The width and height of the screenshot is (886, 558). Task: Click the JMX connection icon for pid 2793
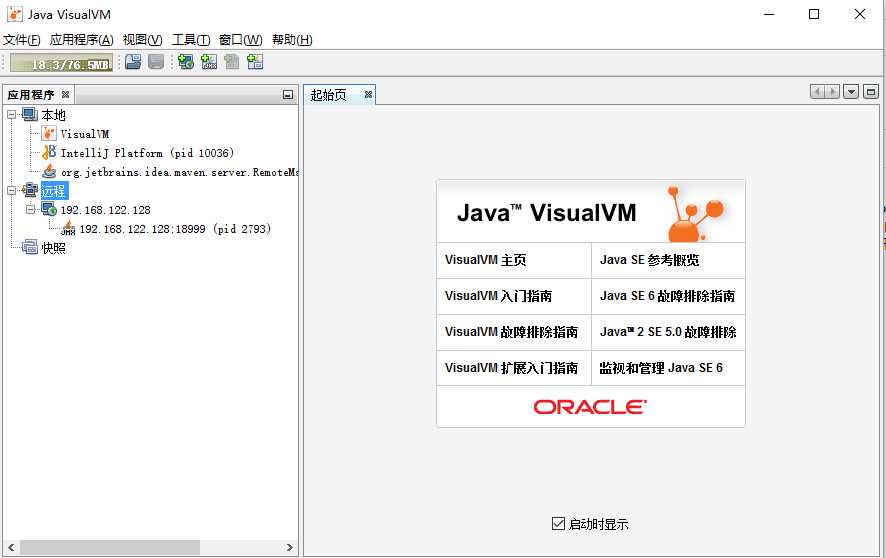pyautogui.click(x=68, y=228)
